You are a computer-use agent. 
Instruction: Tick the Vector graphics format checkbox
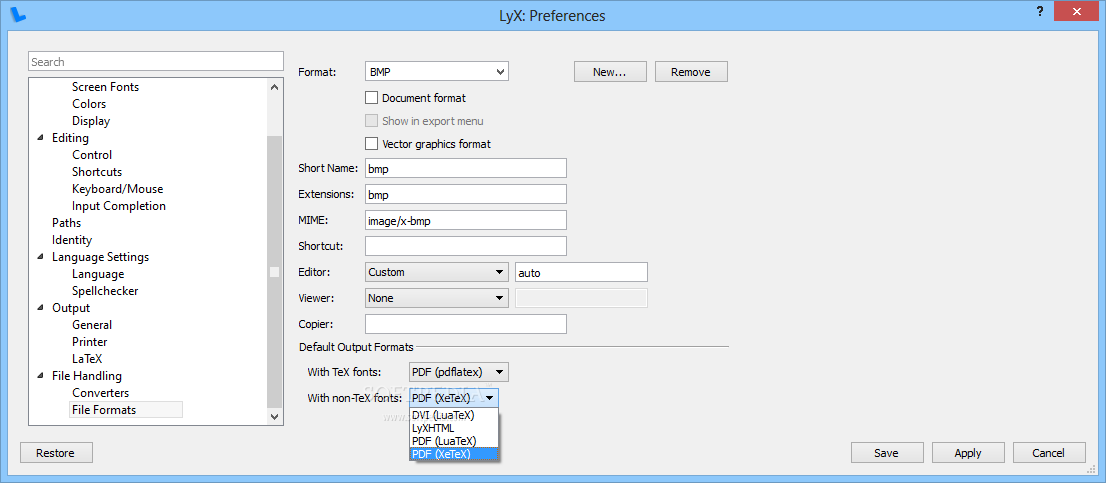pos(372,144)
